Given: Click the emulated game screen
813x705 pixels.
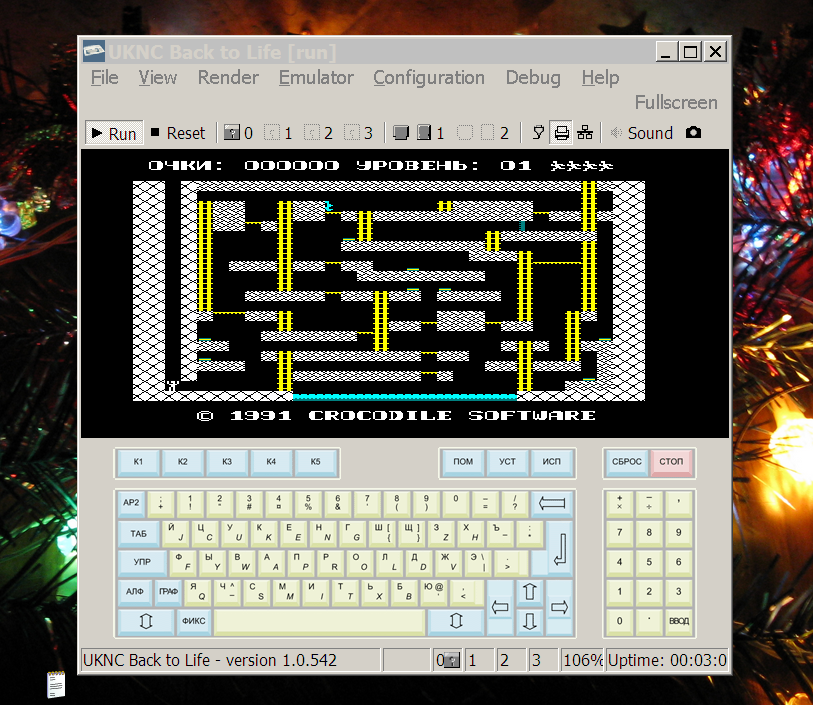Looking at the screenshot, I should [x=405, y=293].
